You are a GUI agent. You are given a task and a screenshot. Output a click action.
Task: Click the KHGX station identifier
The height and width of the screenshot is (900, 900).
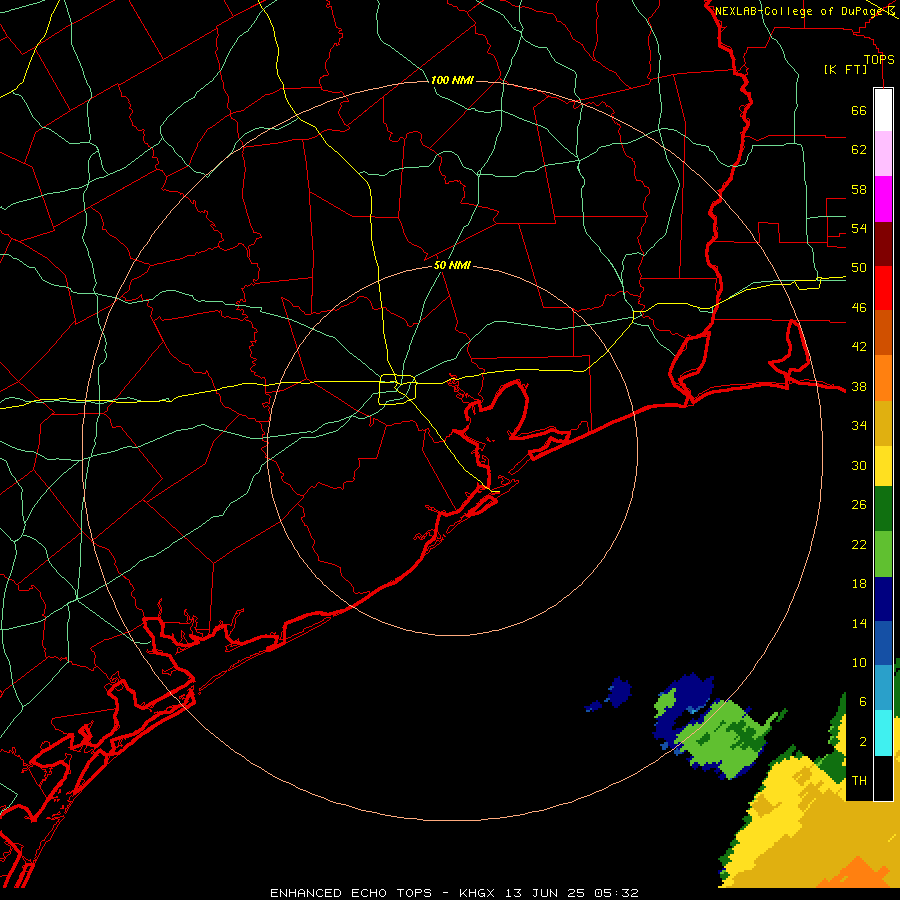[x=479, y=893]
